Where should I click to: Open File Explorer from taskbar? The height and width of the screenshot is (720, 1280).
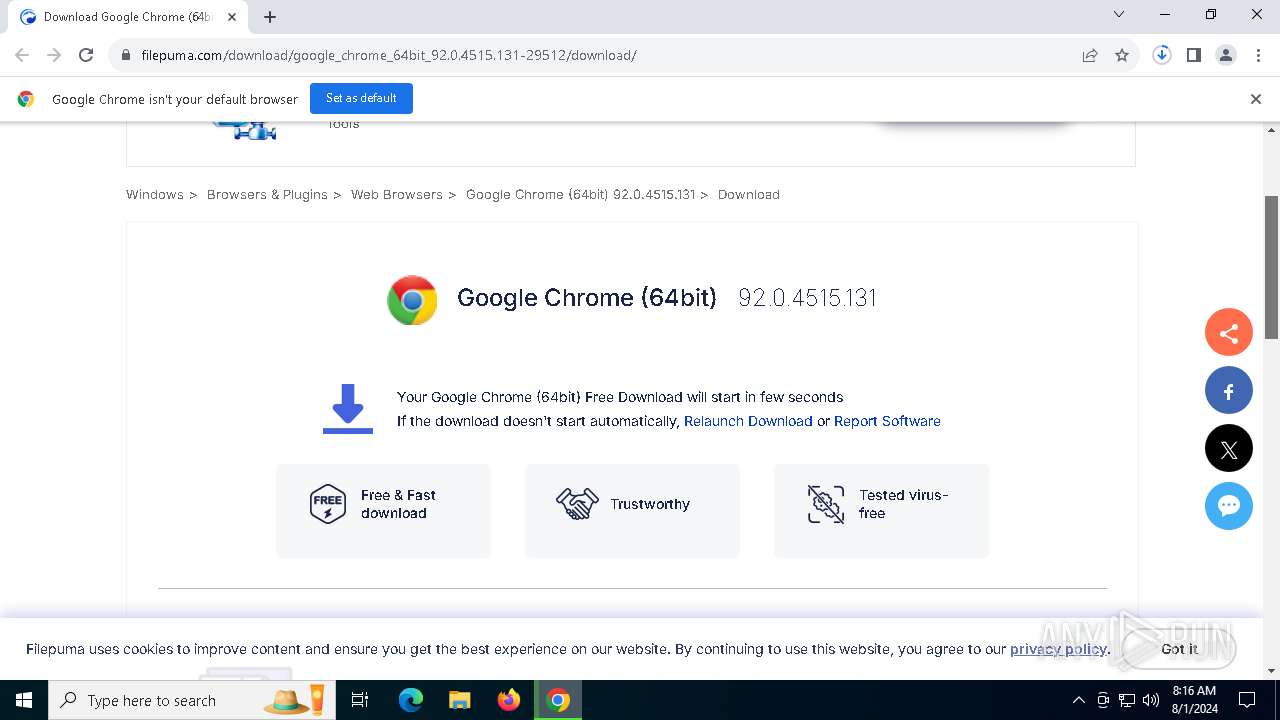coord(459,700)
